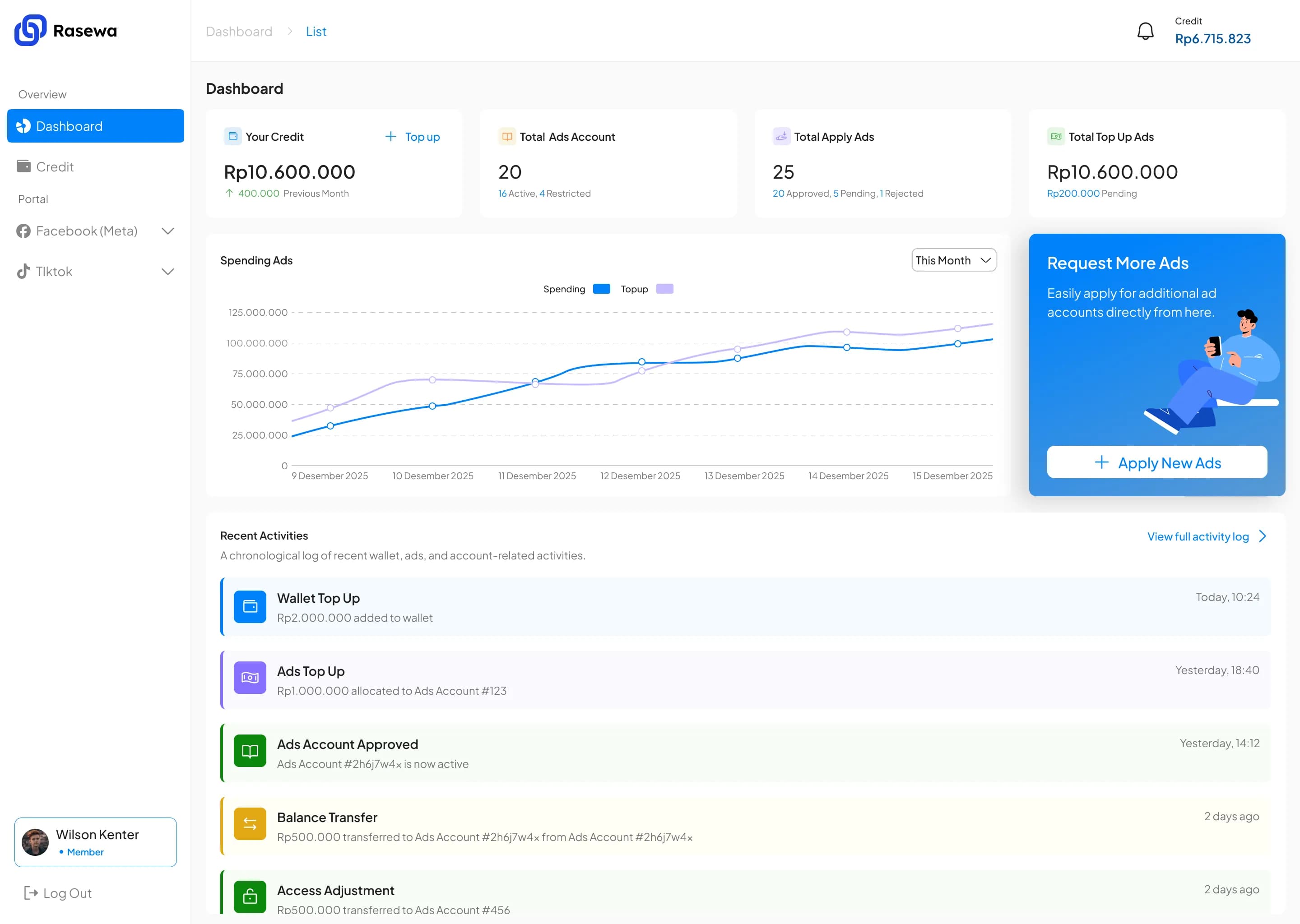
Task: Expand the Tiktok menu chevron
Action: [x=168, y=272]
